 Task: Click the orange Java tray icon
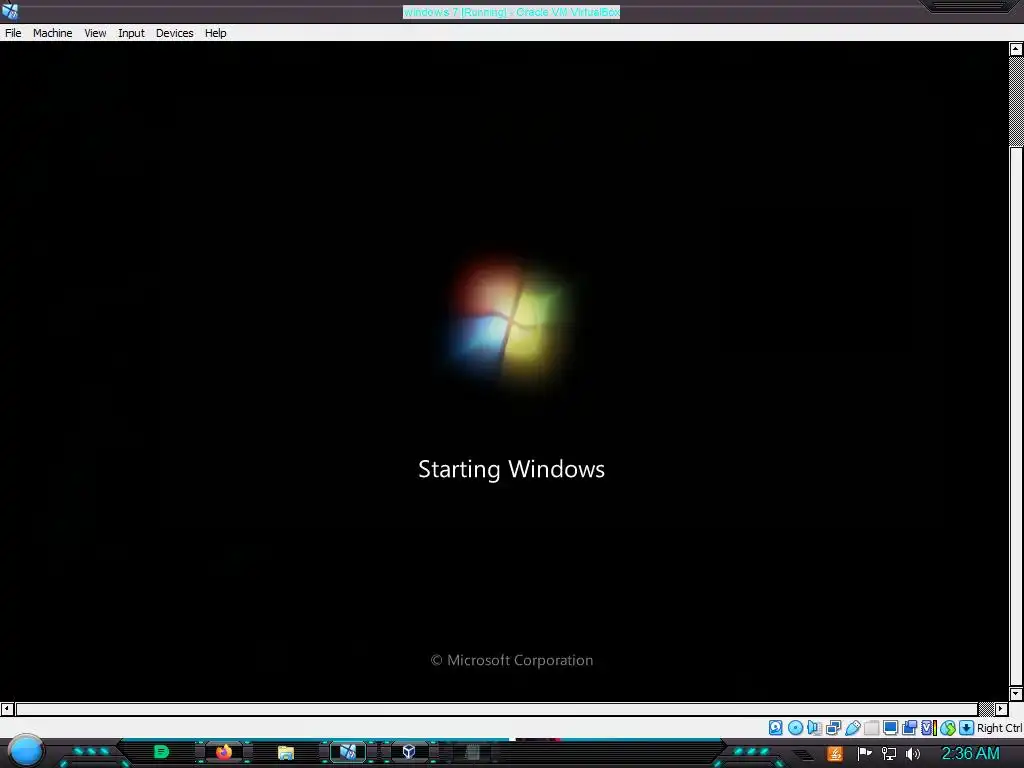835,754
